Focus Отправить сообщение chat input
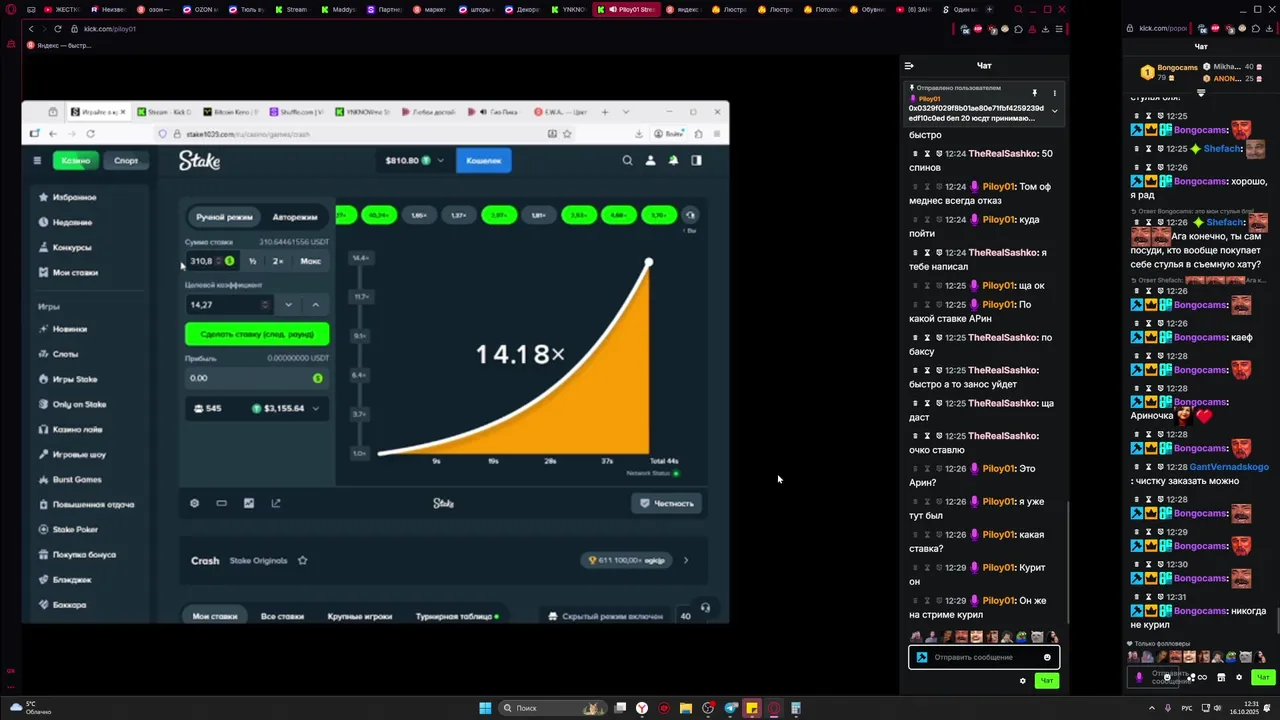This screenshot has width=1280, height=720. (985, 657)
